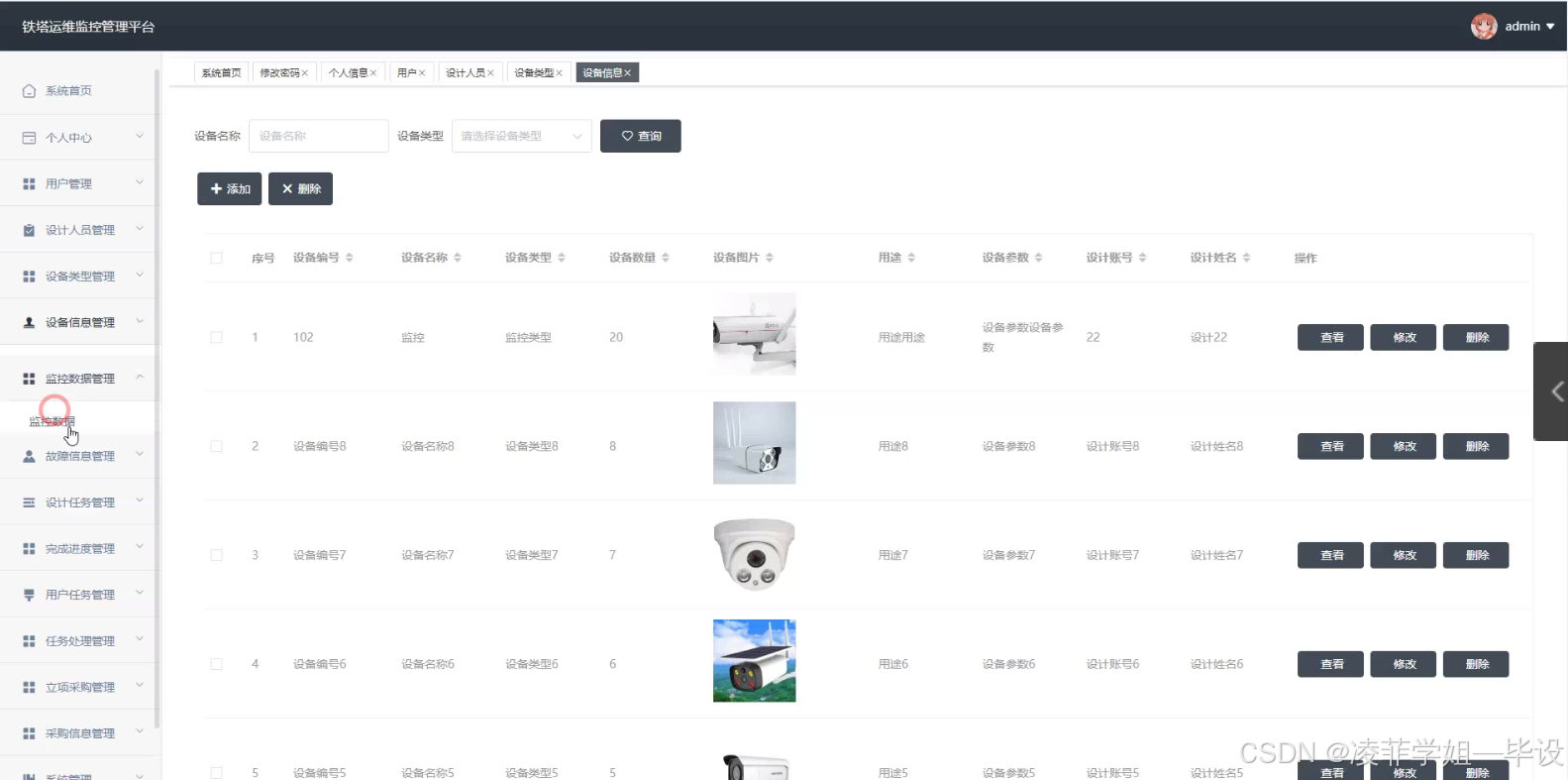Close the 设计人员 tab with its x
This screenshot has width=1568, height=780.
[490, 73]
